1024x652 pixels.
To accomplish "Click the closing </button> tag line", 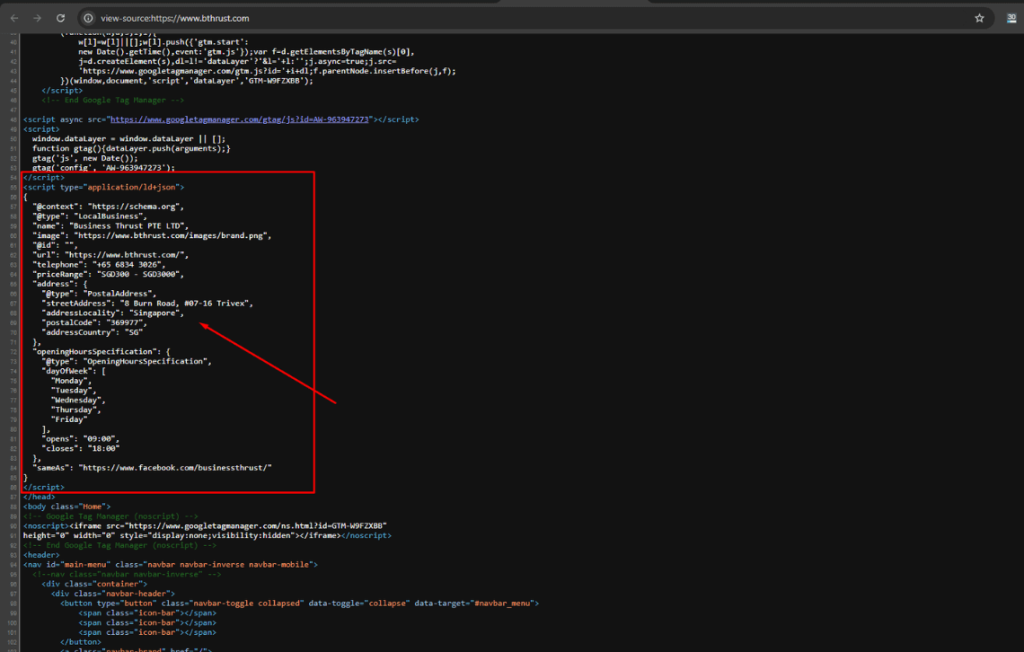I will pos(80,642).
